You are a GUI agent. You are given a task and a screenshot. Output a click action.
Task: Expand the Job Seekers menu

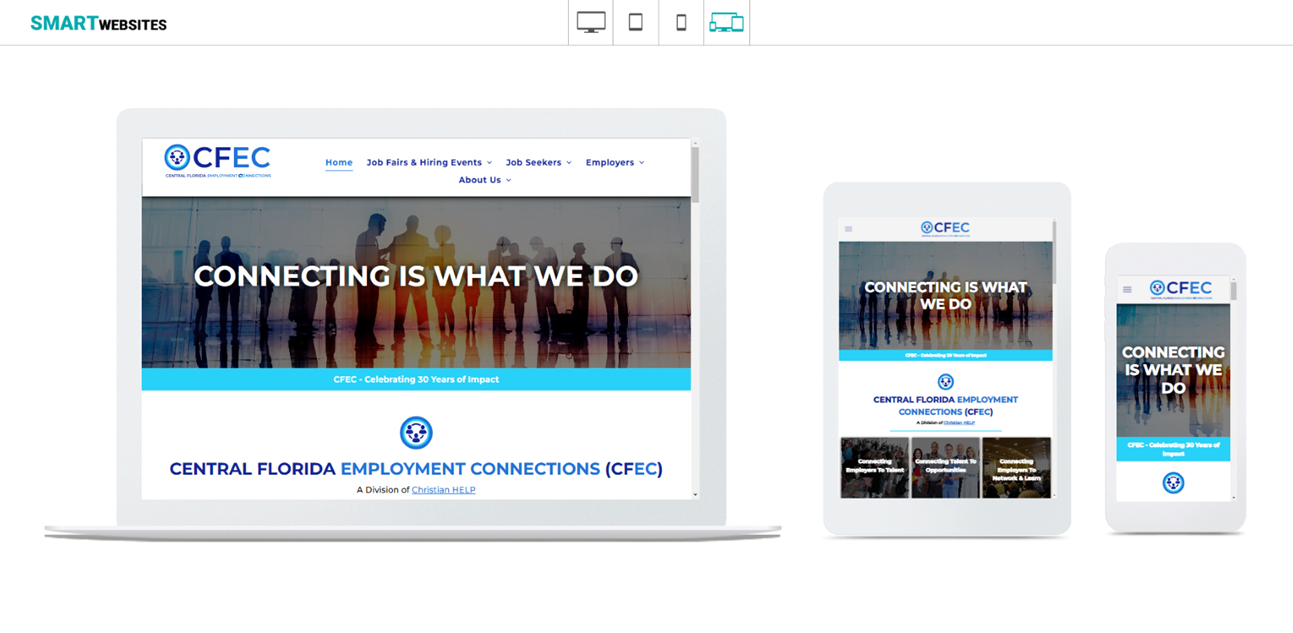[538, 162]
